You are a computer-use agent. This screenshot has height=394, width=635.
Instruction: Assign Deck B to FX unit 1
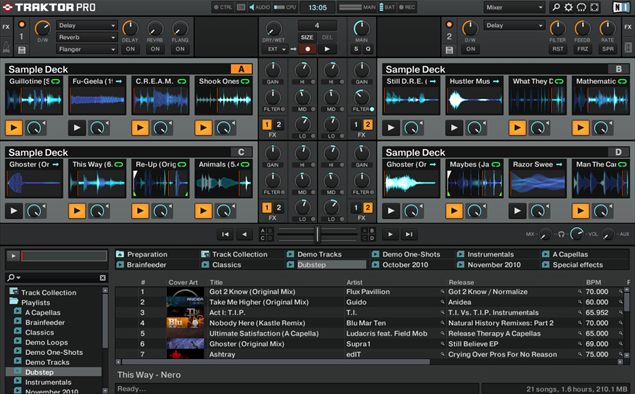356,125
